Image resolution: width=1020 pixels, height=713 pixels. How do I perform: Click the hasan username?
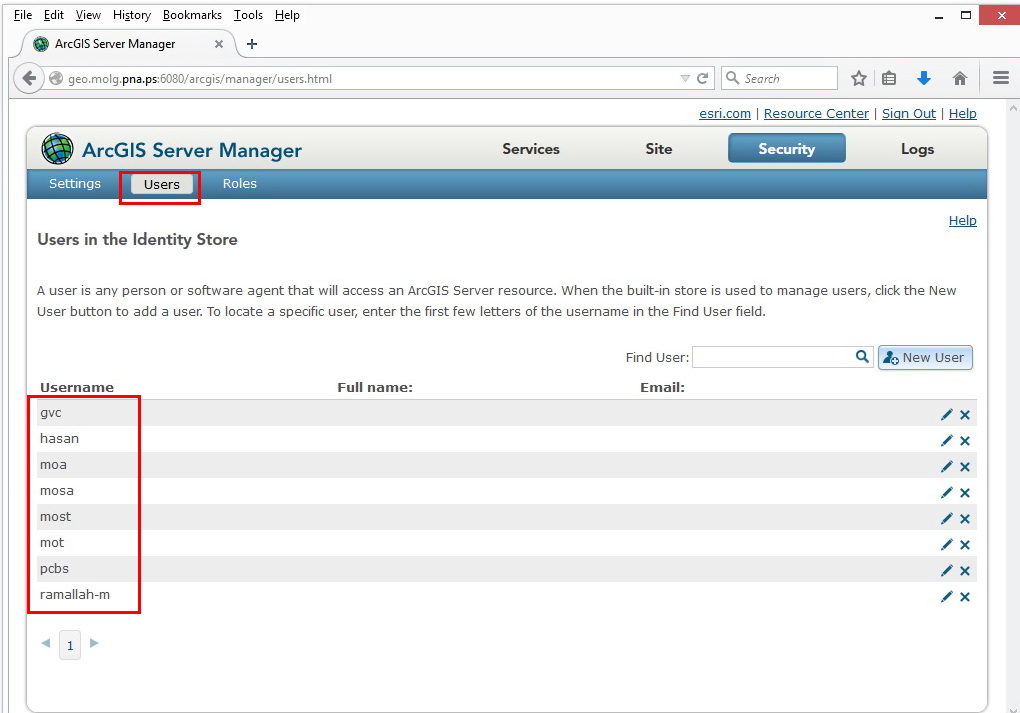click(x=59, y=438)
